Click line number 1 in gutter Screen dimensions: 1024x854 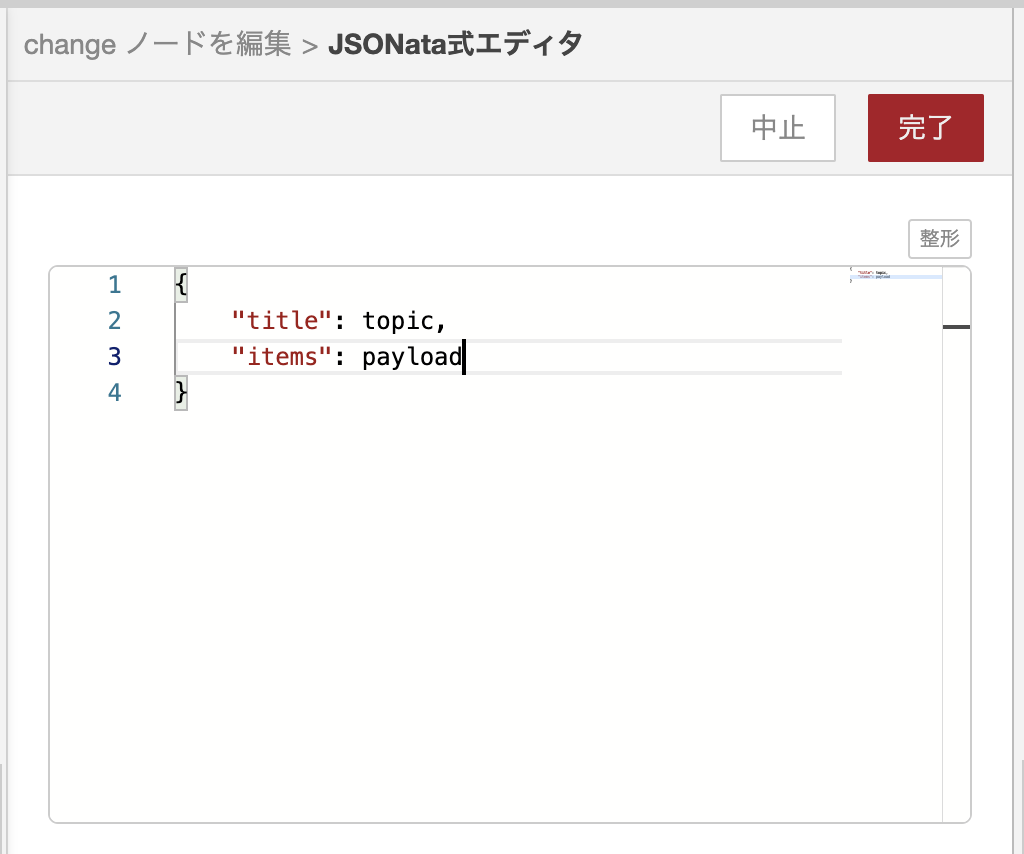[114, 285]
